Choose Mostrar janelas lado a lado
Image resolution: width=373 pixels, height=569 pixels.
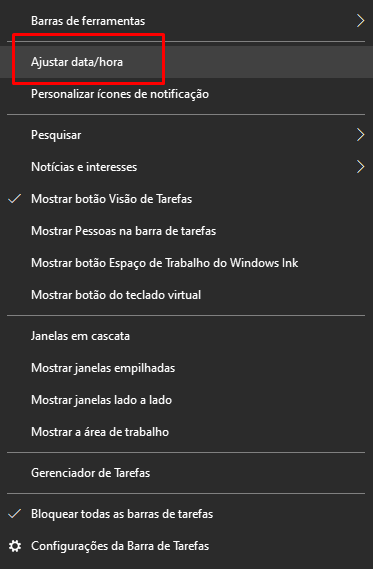[186, 400]
